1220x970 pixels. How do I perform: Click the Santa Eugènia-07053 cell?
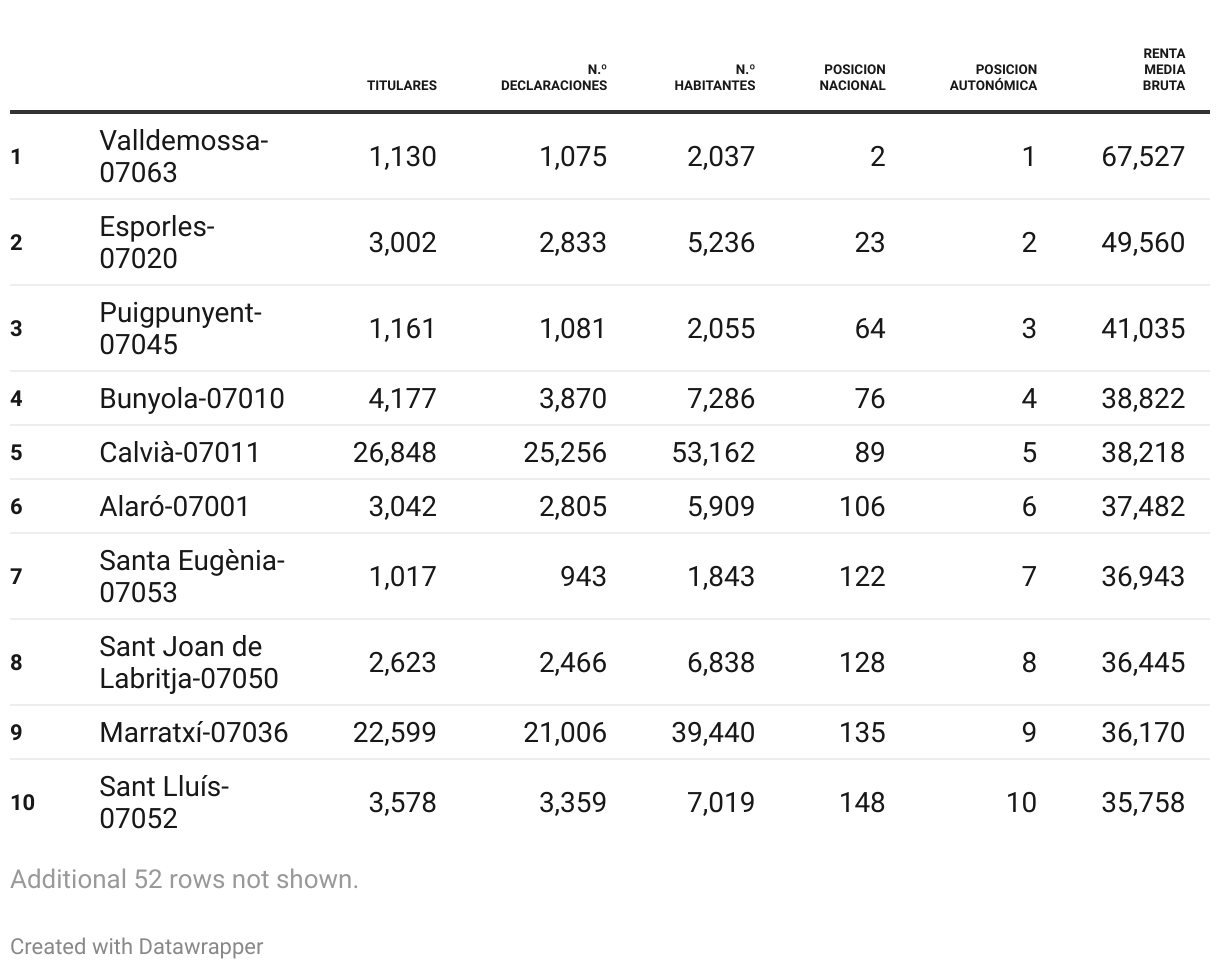192,576
